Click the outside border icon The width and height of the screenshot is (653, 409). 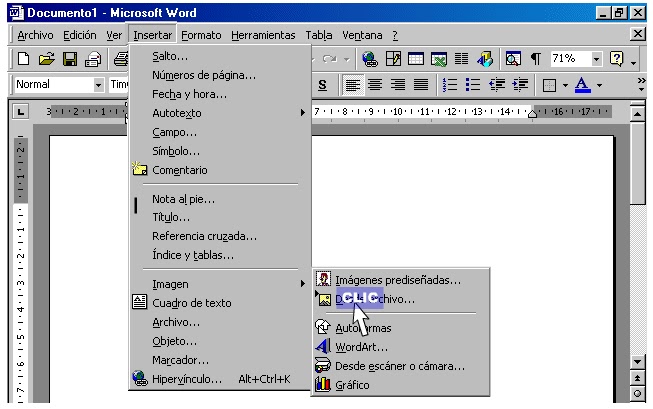[x=549, y=85]
